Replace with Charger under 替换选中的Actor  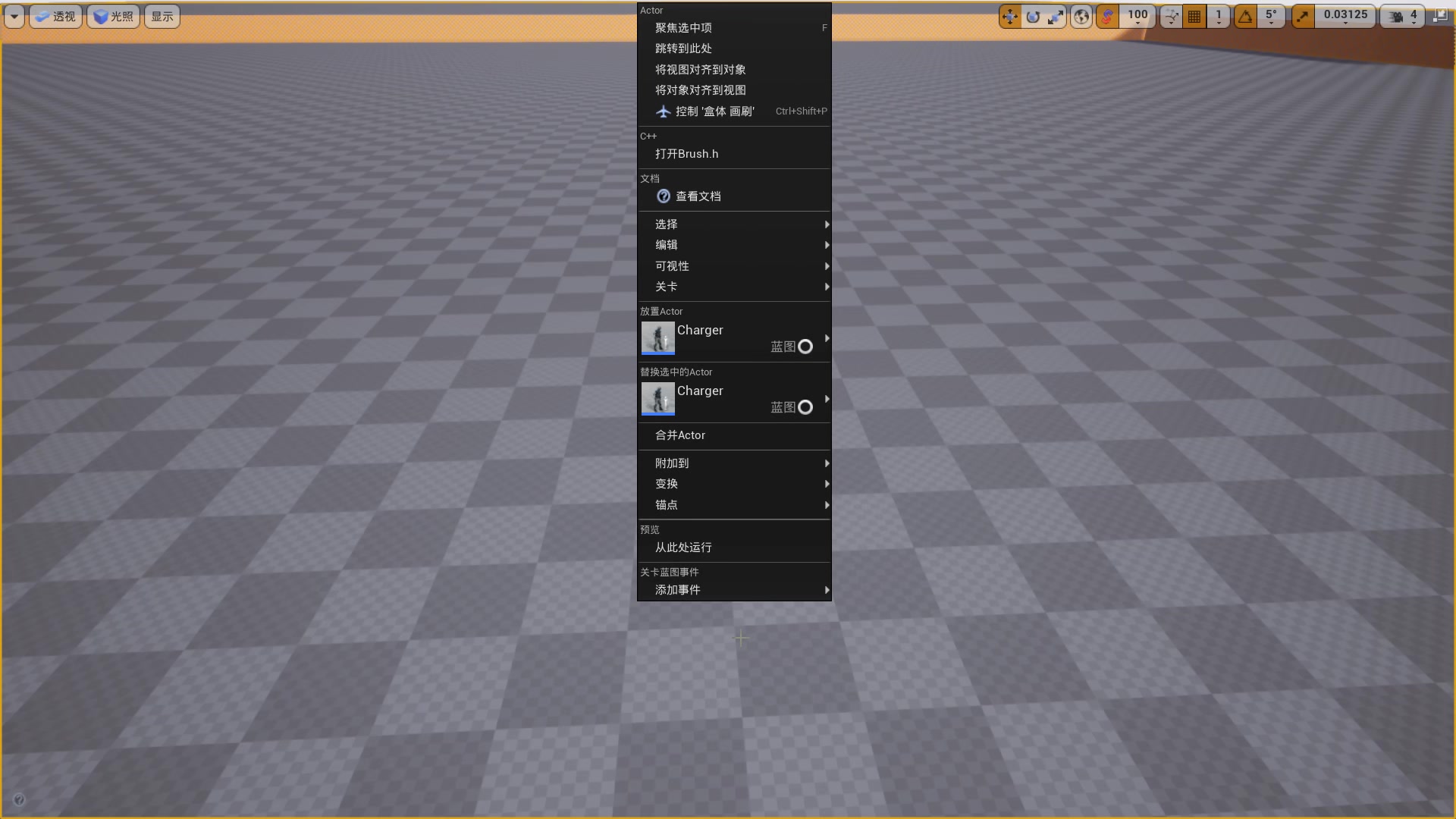(734, 399)
